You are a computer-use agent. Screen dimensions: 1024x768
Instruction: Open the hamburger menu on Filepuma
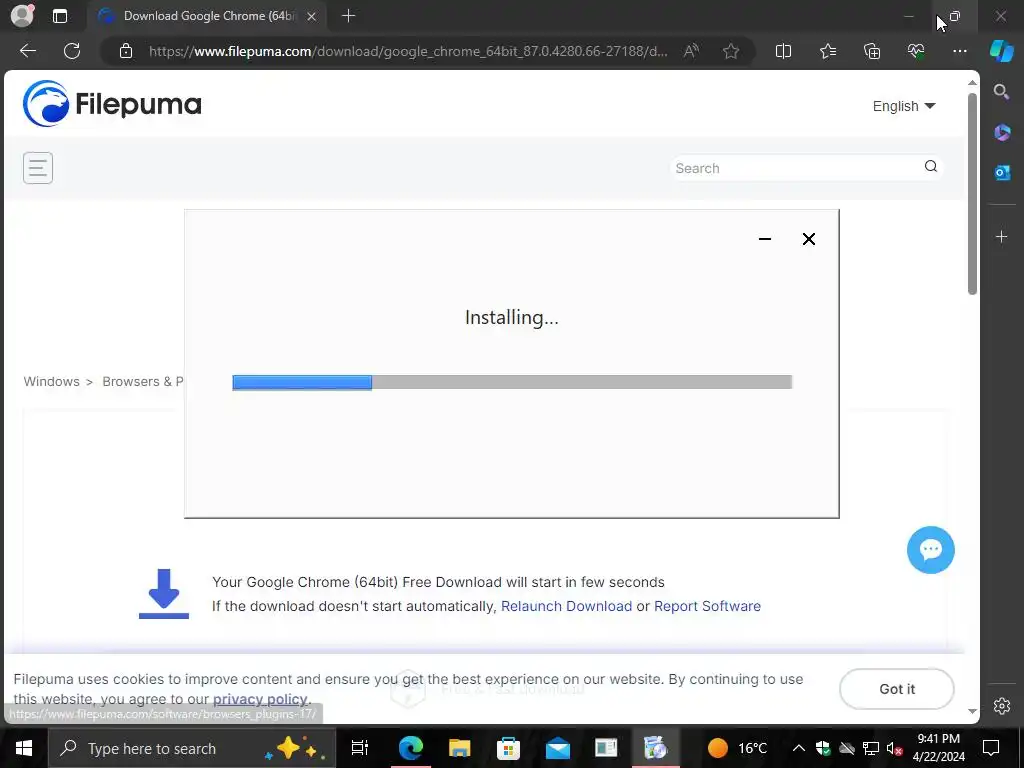tap(38, 168)
